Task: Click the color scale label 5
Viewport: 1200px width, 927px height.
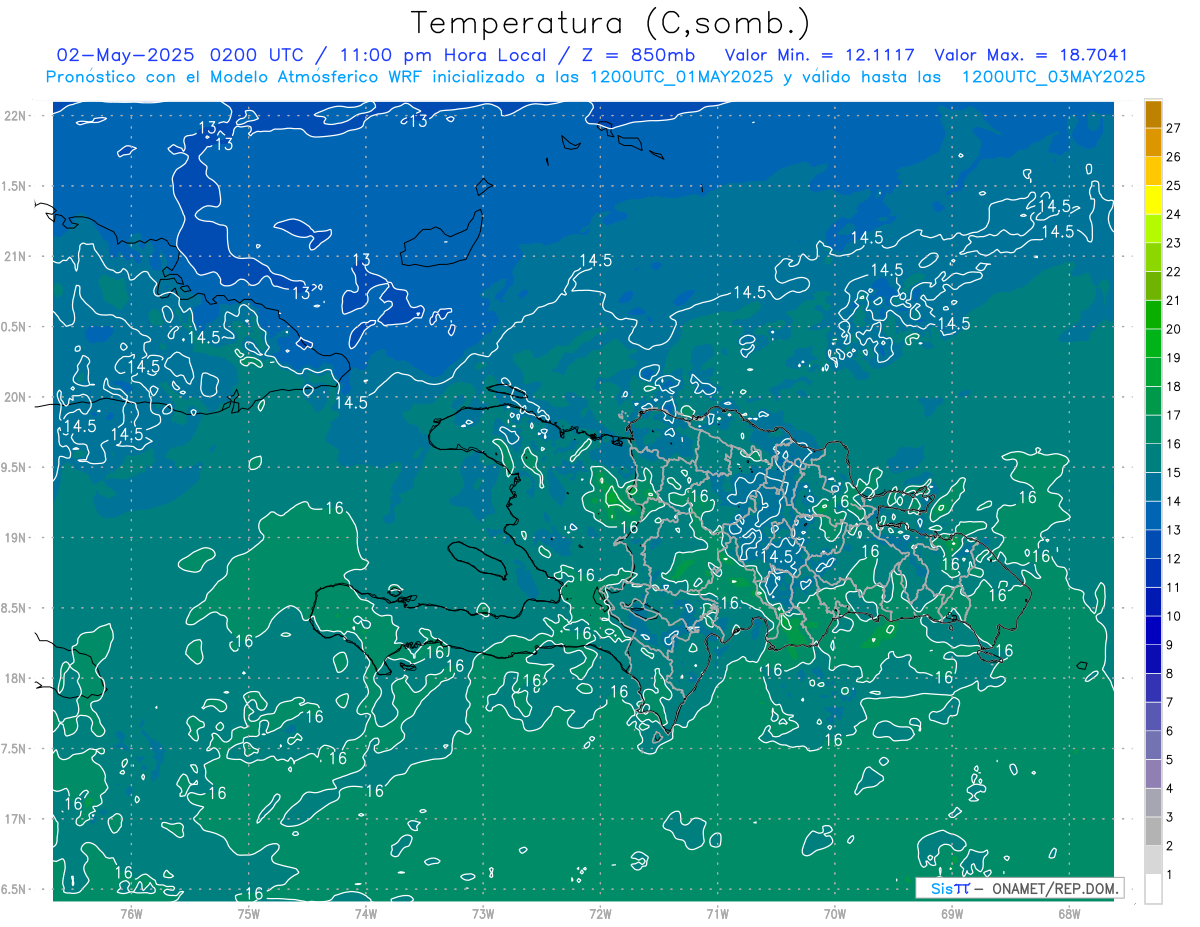Action: click(x=1169, y=760)
